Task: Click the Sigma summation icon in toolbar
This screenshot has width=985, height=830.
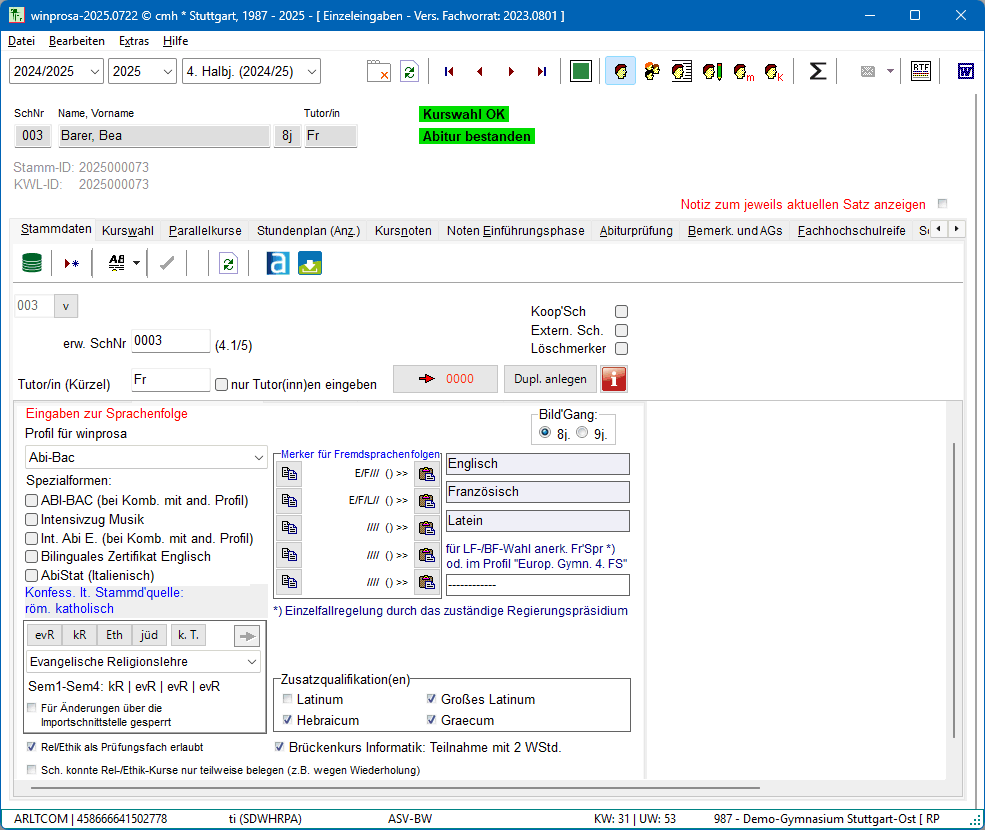Action: point(817,71)
